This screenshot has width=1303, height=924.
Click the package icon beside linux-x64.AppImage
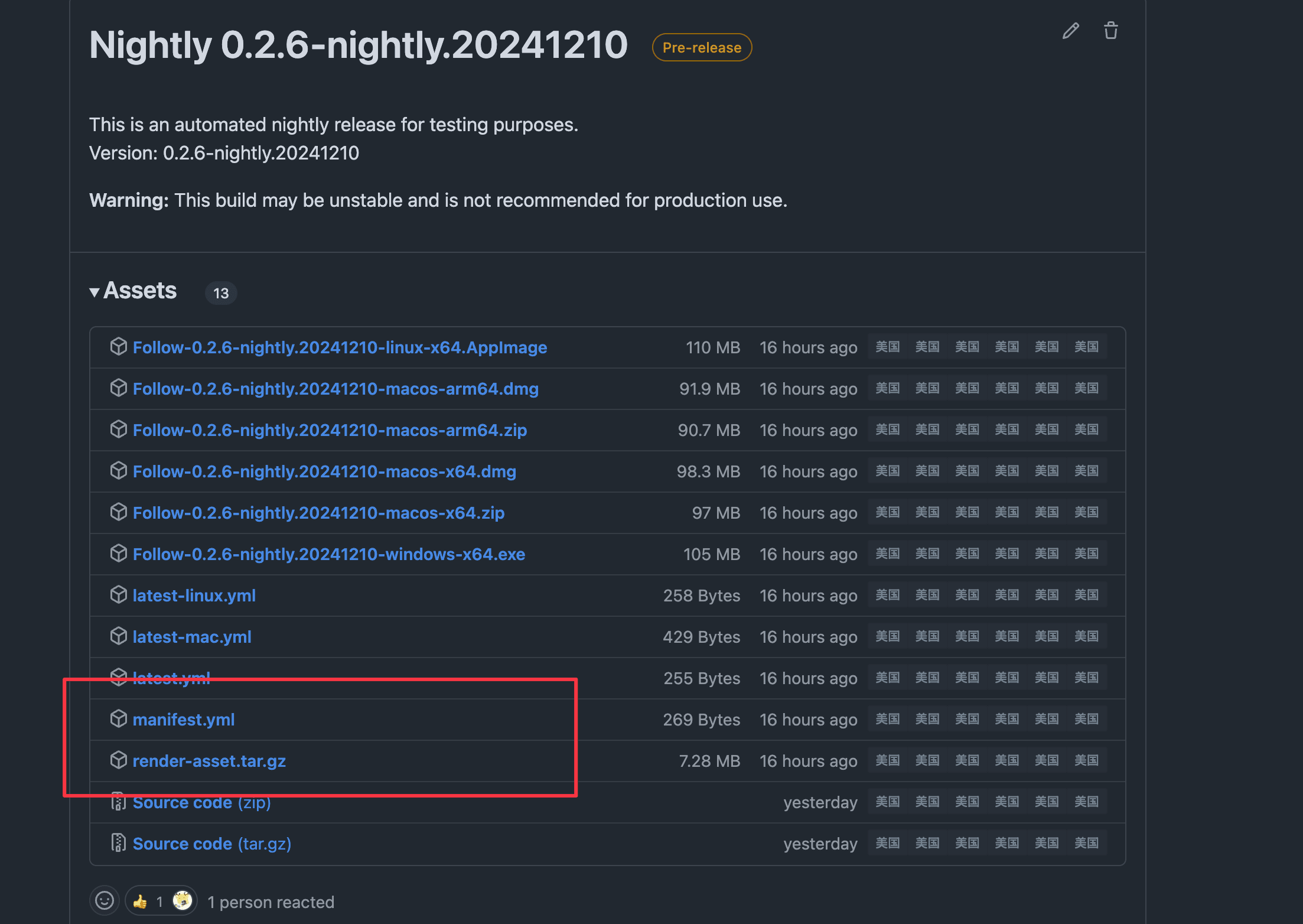click(119, 346)
